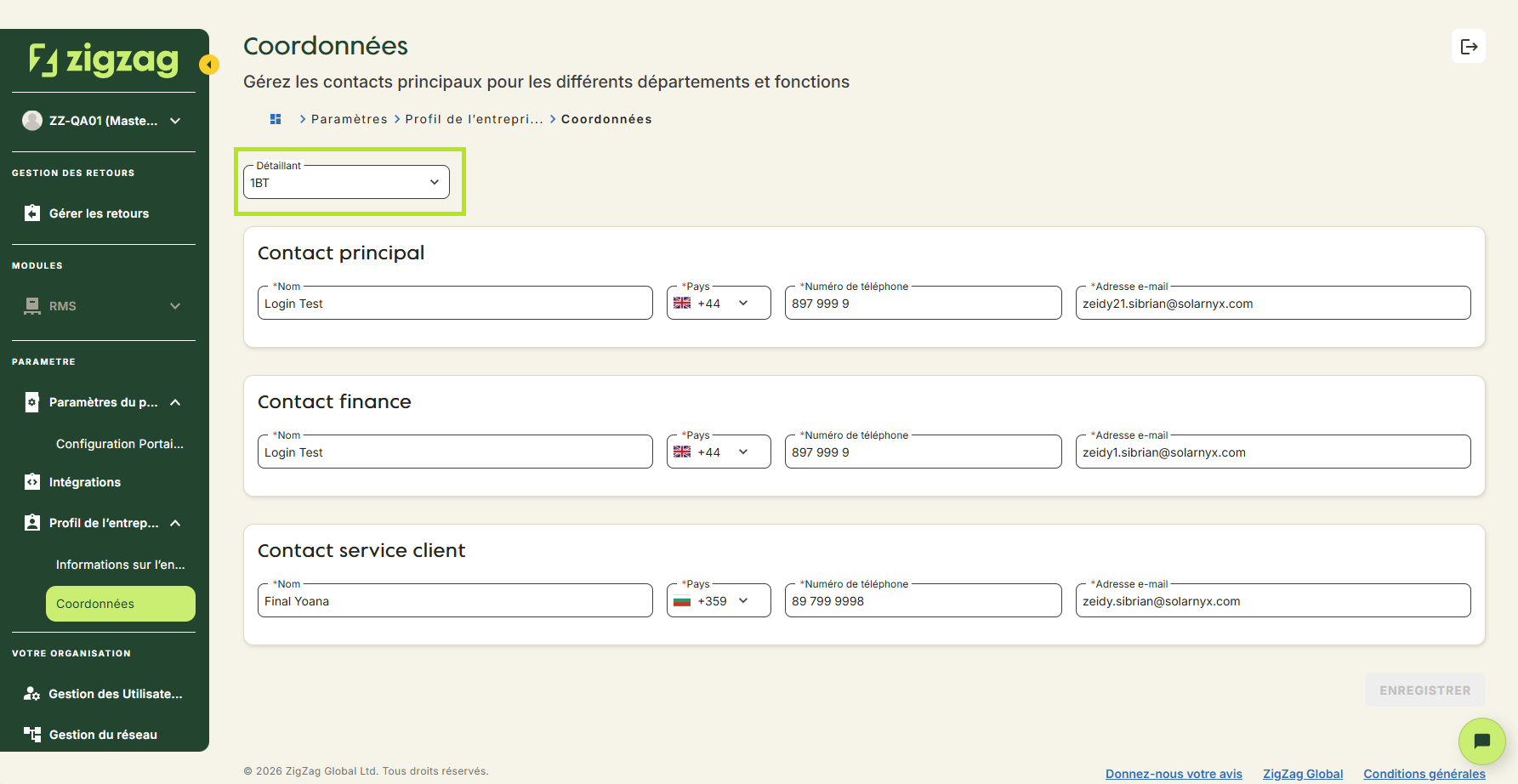The image size is (1518, 784).
Task: Collapse the sidebar with the yellow arrow
Action: [x=209, y=65]
